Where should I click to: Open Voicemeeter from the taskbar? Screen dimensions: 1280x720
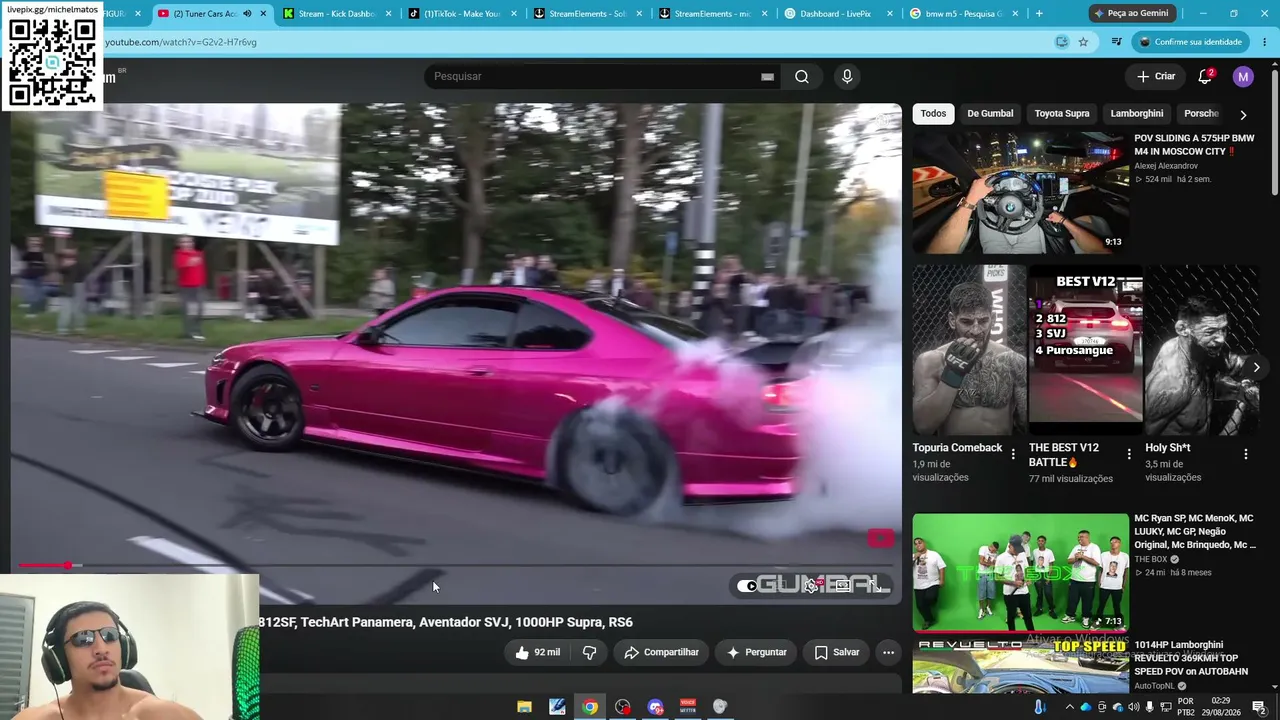[x=688, y=707]
